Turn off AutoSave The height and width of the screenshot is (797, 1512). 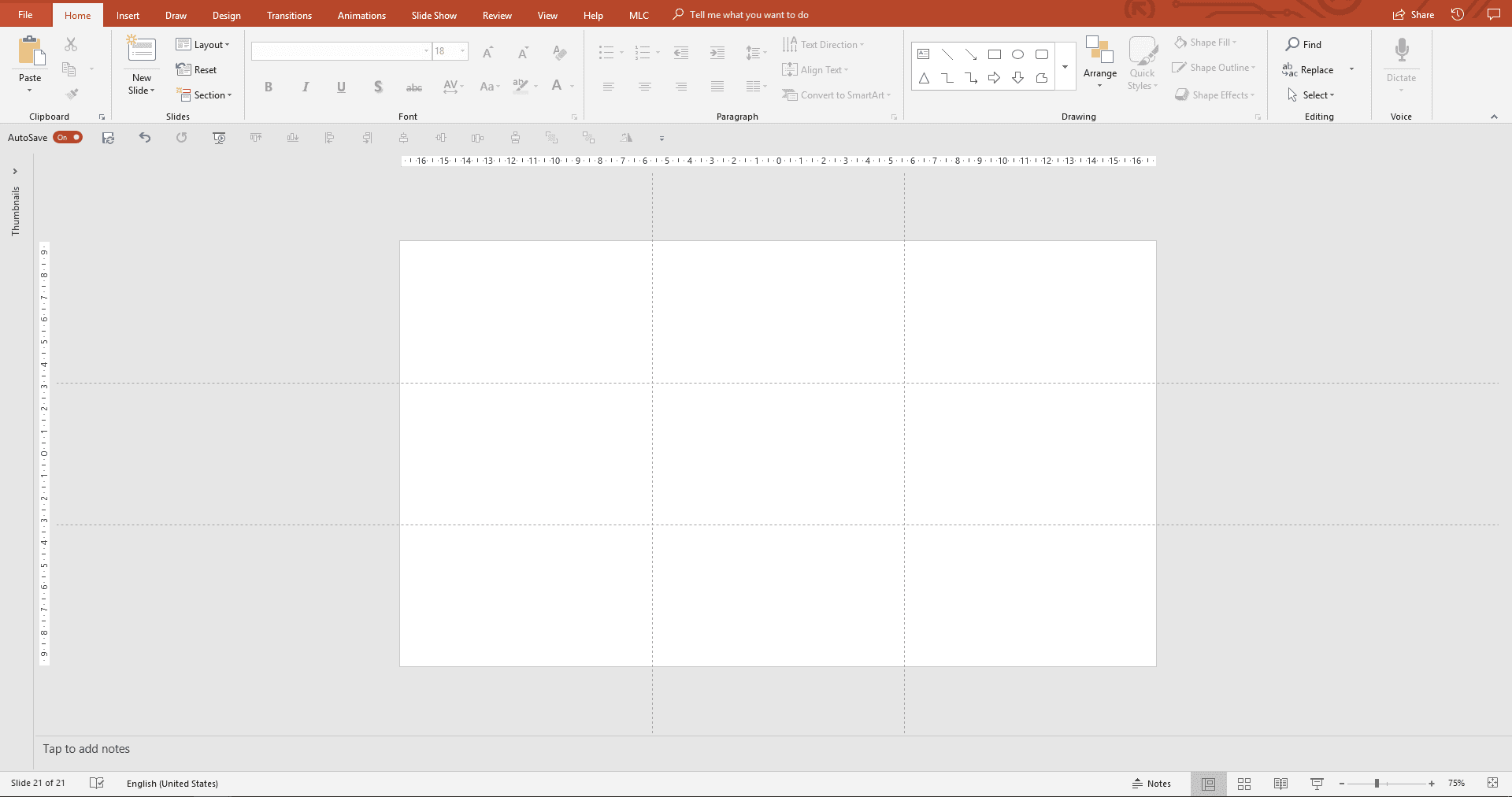pyautogui.click(x=66, y=137)
